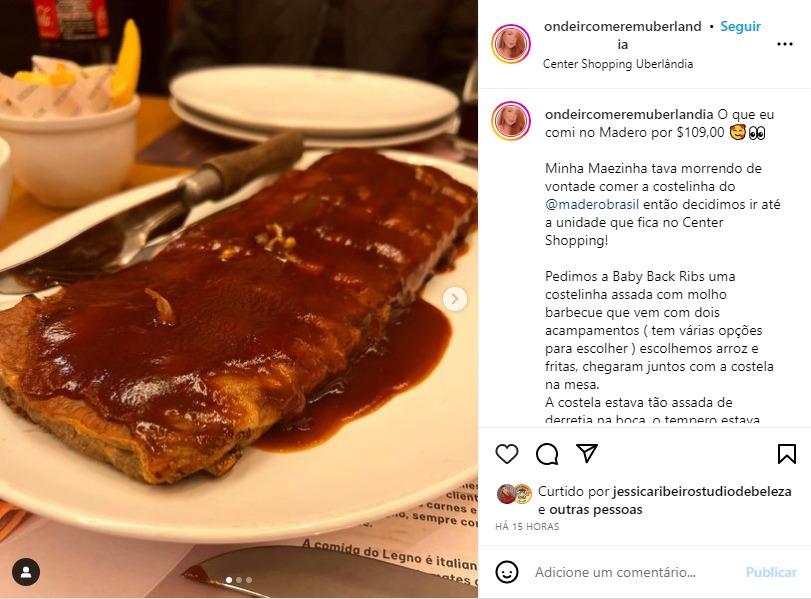The image size is (811, 599).
Task: Open Center Shopping Uberlândia location
Action: click(x=618, y=64)
